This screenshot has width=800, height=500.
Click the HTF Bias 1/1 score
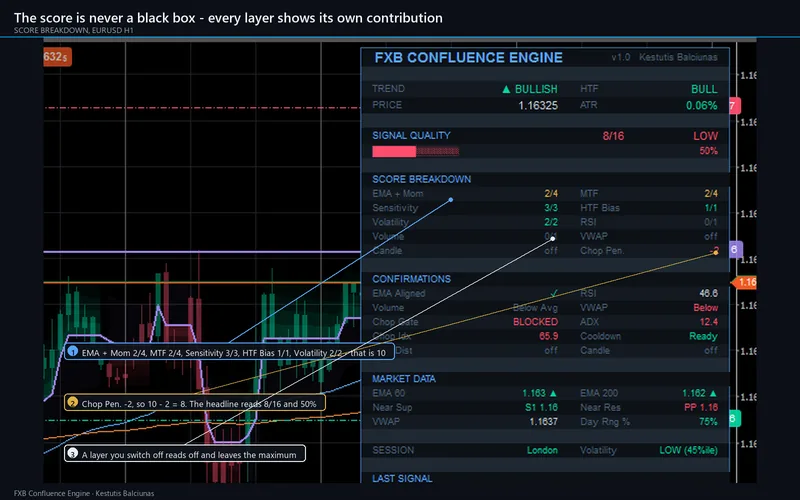(711, 208)
